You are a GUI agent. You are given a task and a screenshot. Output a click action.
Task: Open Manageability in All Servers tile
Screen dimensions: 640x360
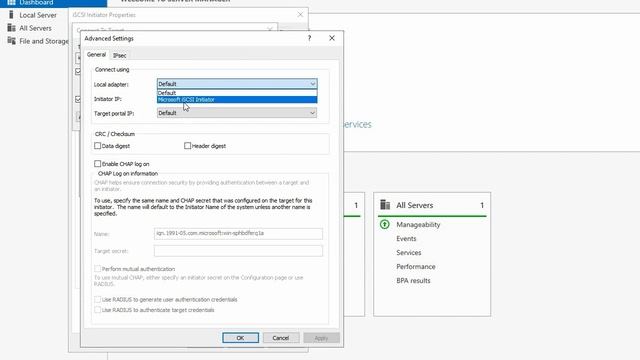coord(418,225)
